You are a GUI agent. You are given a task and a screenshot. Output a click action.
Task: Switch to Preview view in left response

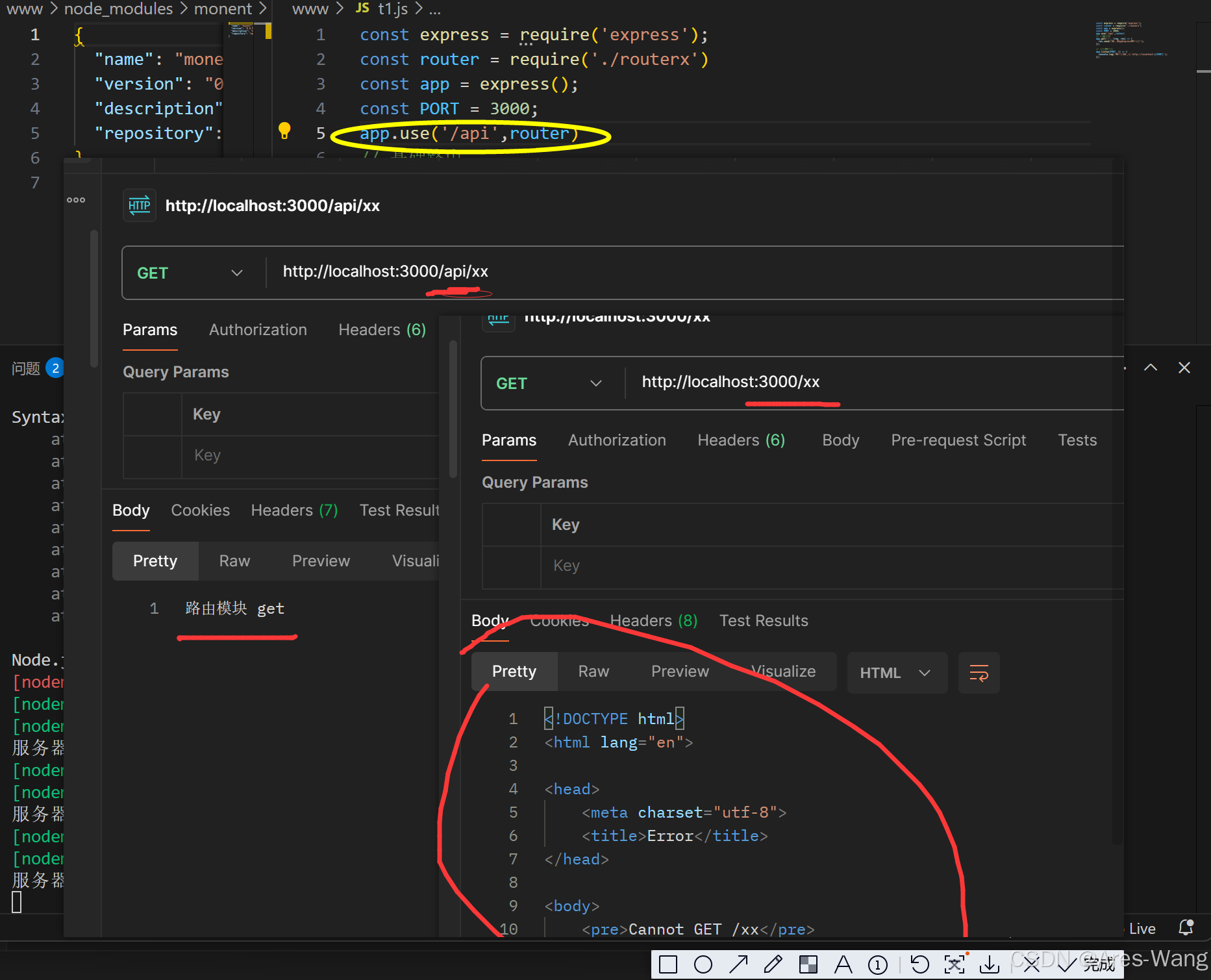(x=321, y=561)
